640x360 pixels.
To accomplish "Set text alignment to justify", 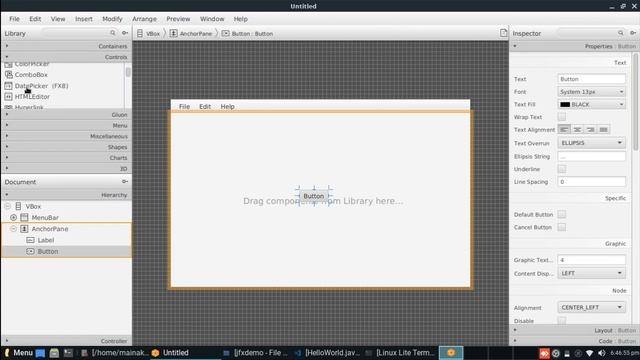I will 604,129.
